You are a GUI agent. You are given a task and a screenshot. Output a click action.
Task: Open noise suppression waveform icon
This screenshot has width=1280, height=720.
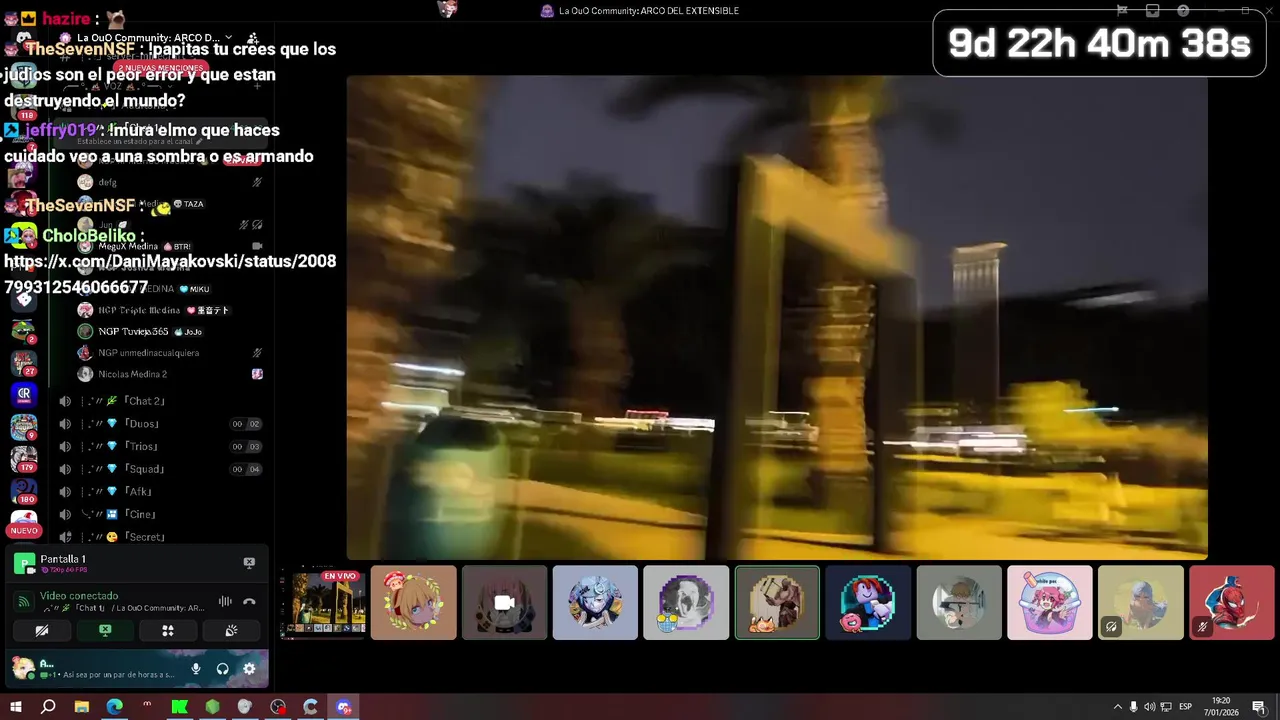(225, 601)
